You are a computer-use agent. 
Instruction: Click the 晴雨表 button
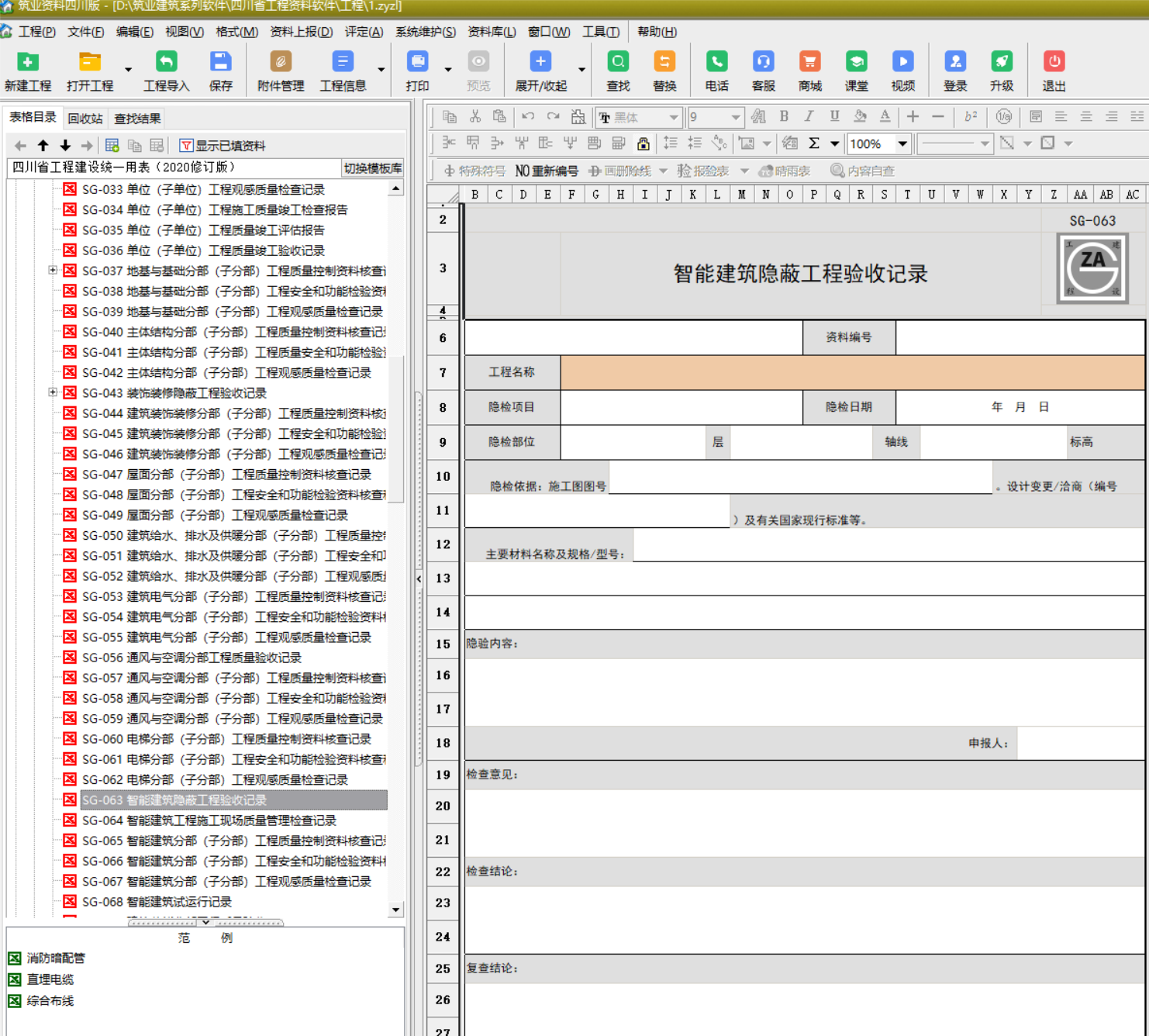(x=784, y=171)
